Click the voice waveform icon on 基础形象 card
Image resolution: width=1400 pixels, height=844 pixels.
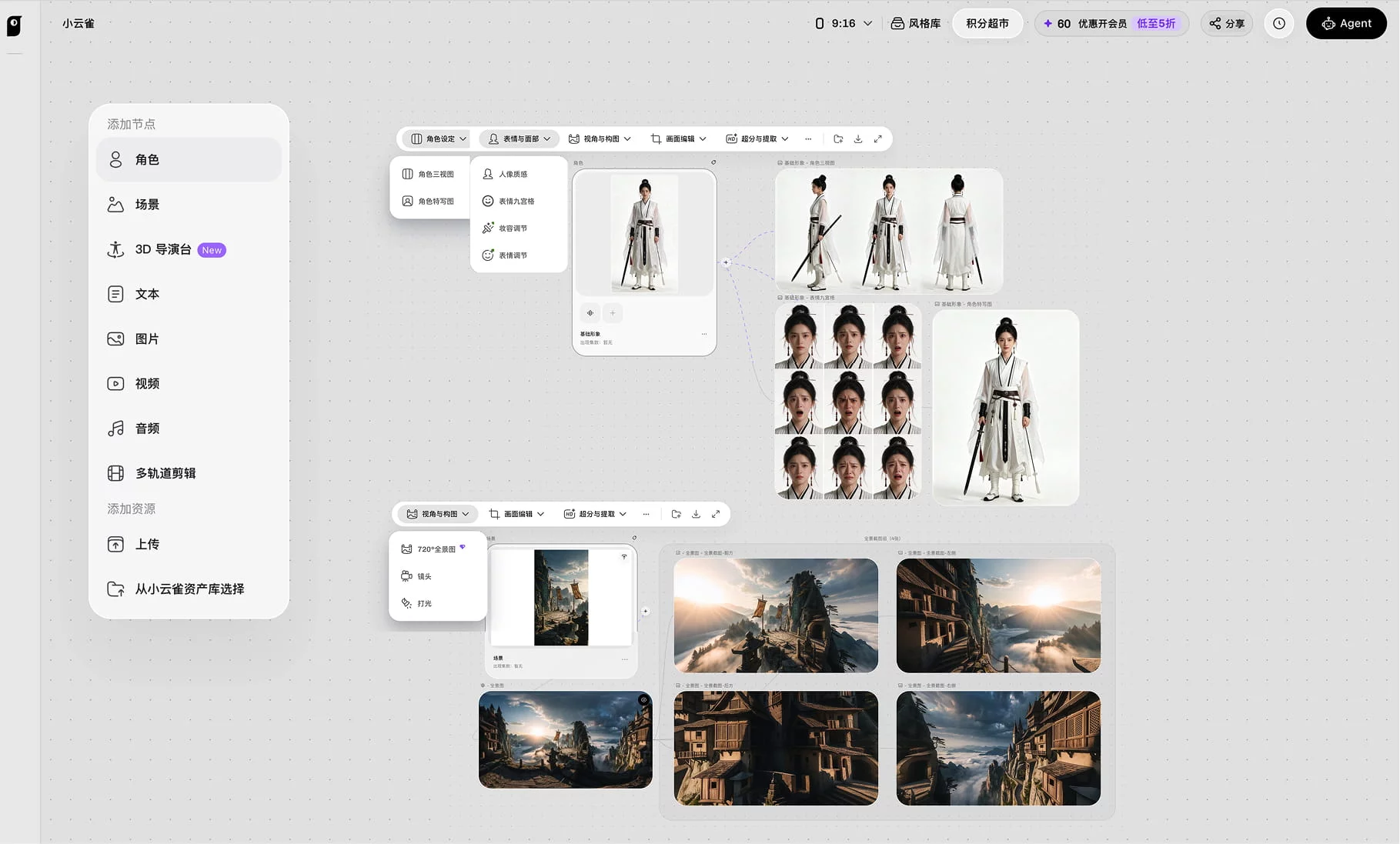(590, 313)
